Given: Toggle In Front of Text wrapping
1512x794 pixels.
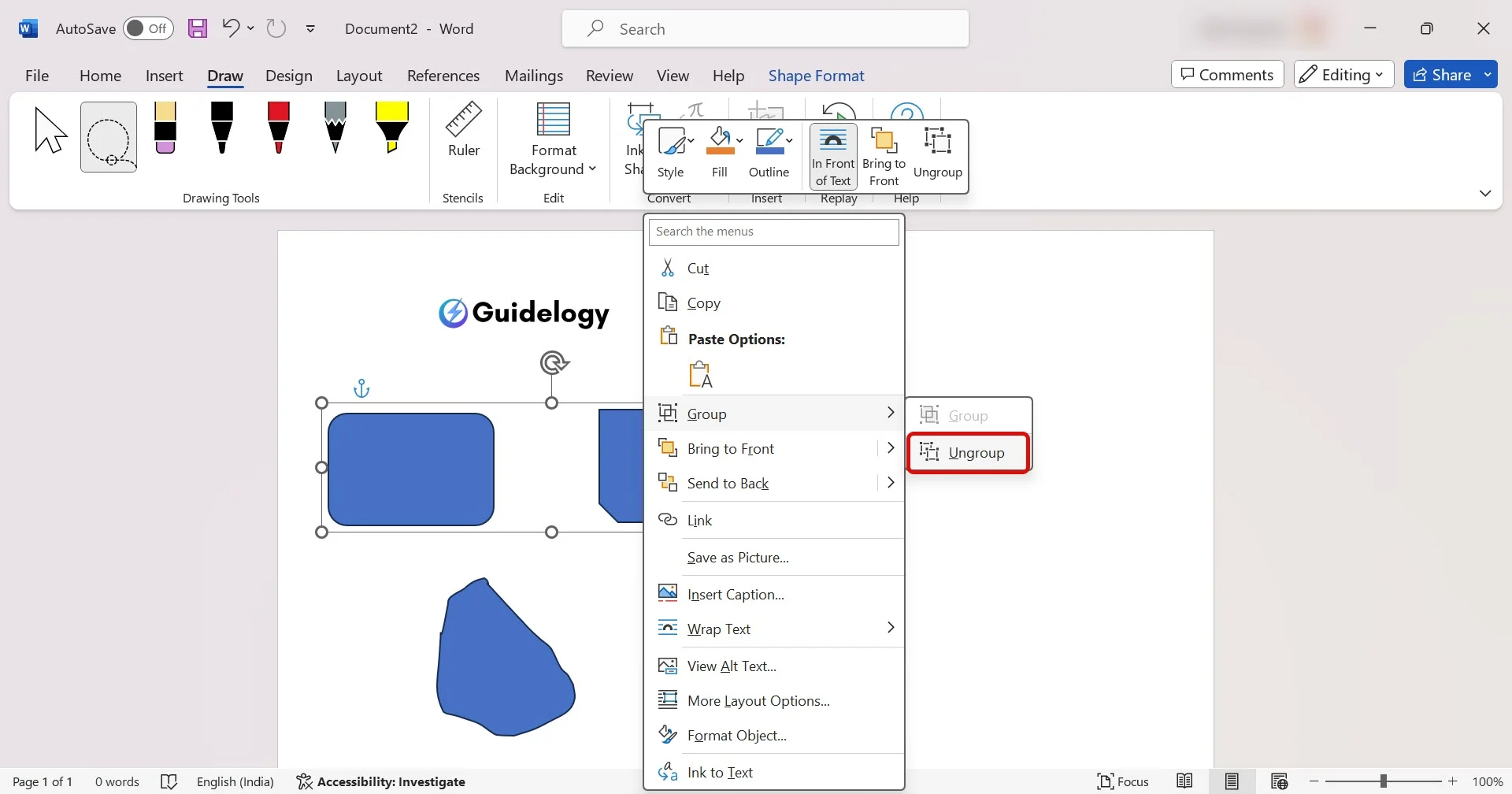Looking at the screenshot, I should [x=833, y=157].
